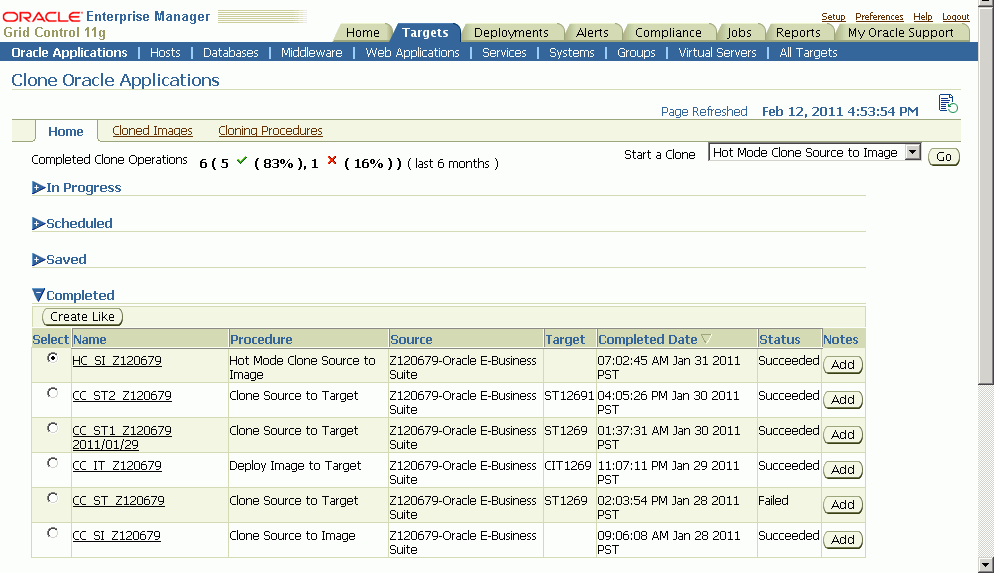Open CC_ST_Z120679 clone link
The height and width of the screenshot is (573, 994).
pos(118,501)
